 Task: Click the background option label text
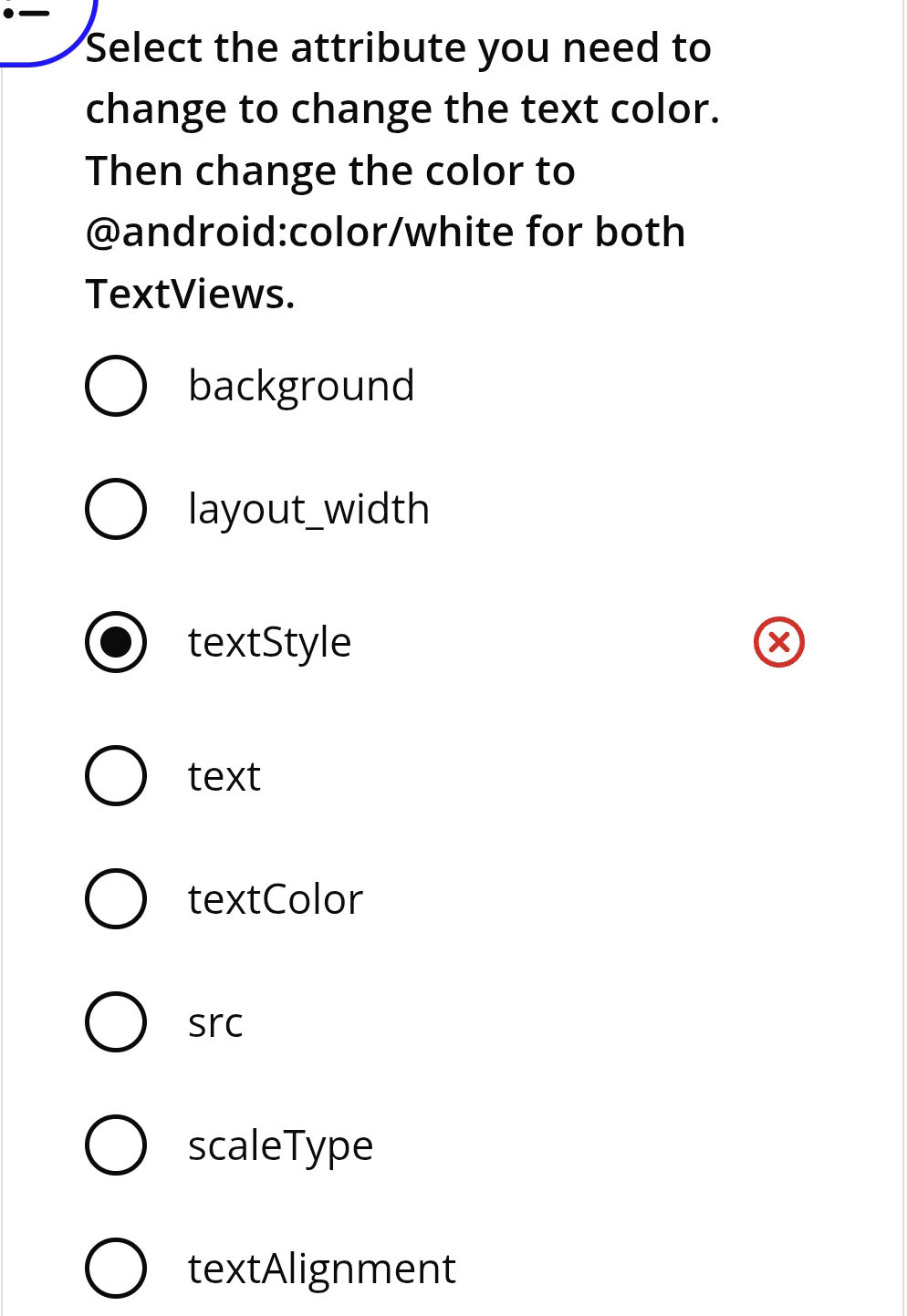[x=301, y=385]
